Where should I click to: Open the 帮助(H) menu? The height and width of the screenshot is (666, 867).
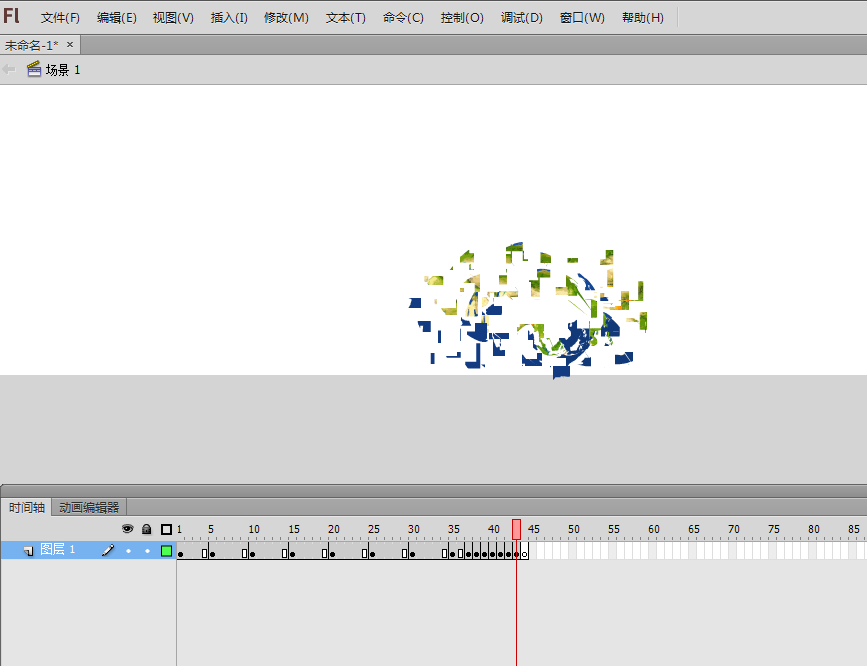pyautogui.click(x=643, y=18)
